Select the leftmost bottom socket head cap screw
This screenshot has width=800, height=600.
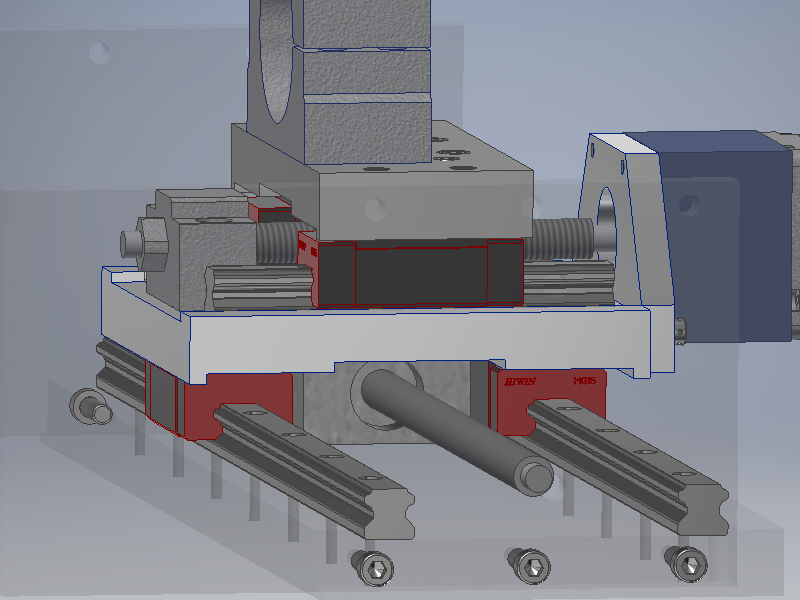[373, 567]
